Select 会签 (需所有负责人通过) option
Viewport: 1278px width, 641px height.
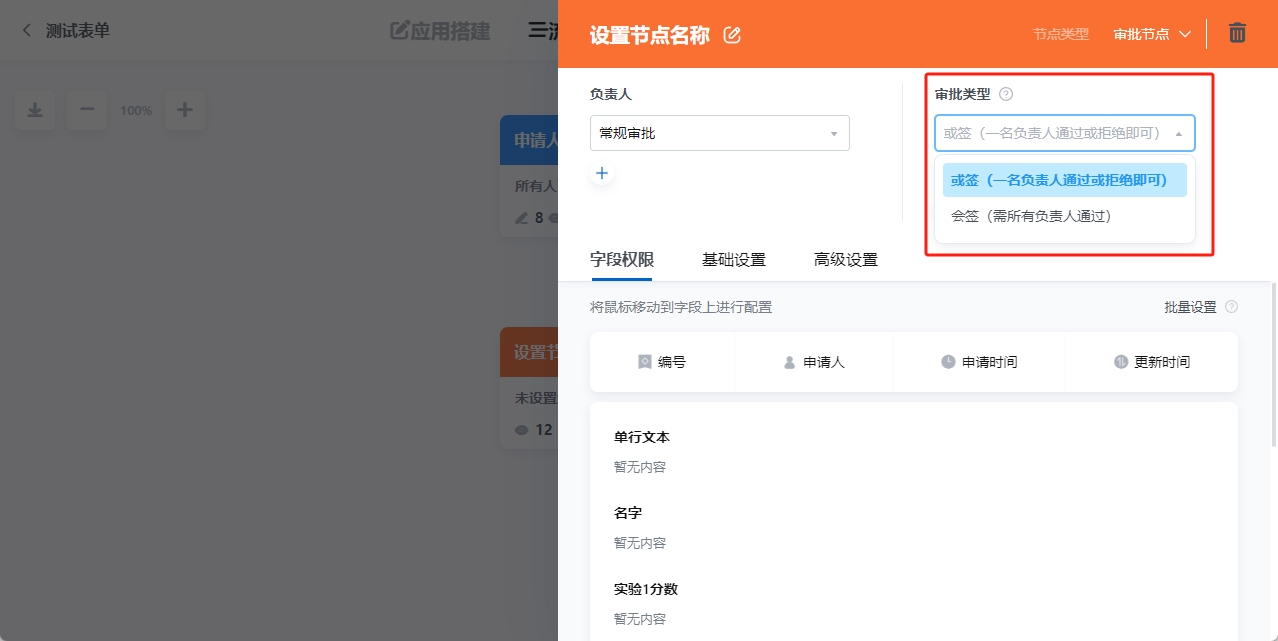point(1030,216)
